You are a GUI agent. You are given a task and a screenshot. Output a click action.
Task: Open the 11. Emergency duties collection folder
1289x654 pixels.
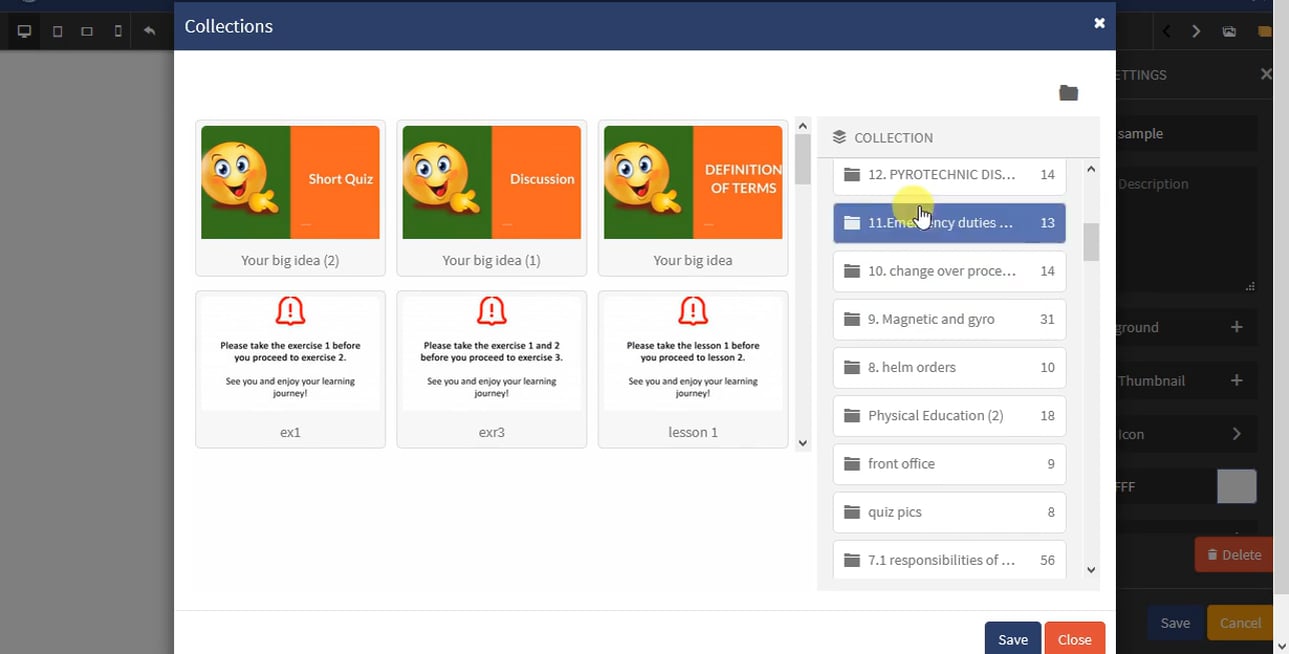pyautogui.click(x=949, y=223)
